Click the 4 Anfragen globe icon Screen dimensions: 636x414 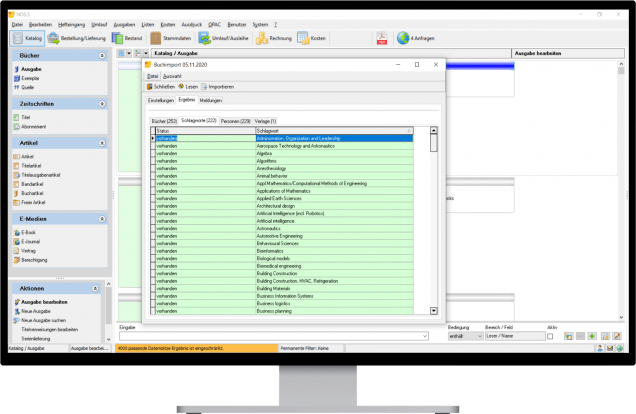pos(417,38)
